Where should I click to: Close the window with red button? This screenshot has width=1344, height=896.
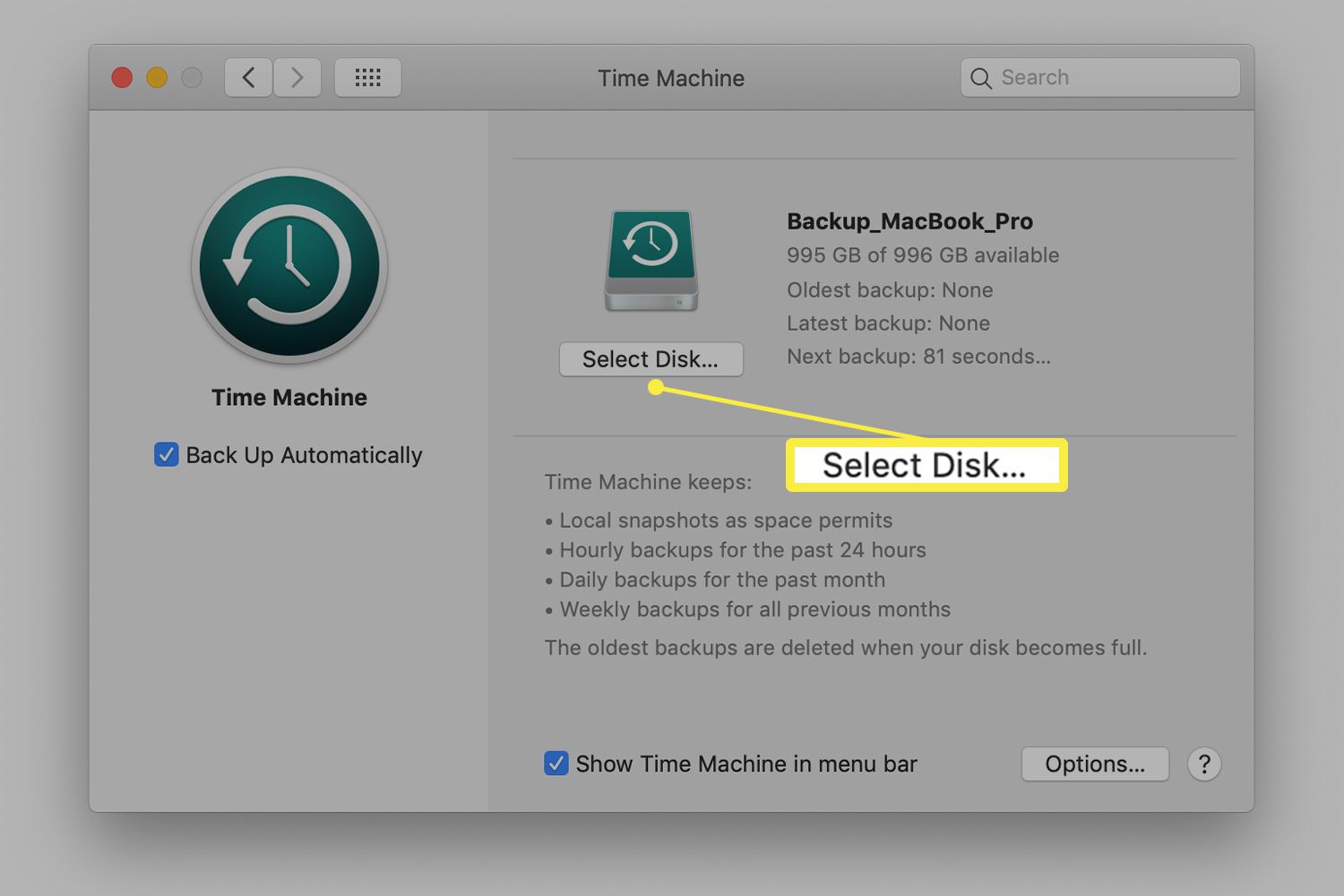click(122, 78)
